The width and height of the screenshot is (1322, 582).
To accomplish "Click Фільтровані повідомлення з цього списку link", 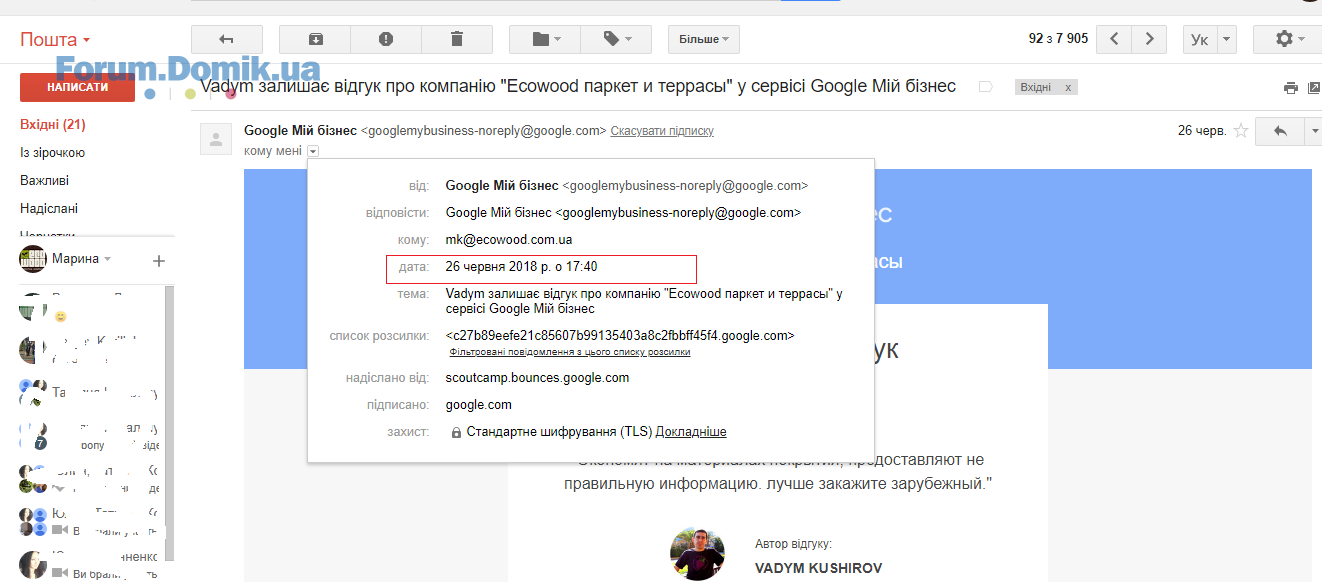I will pyautogui.click(x=570, y=352).
